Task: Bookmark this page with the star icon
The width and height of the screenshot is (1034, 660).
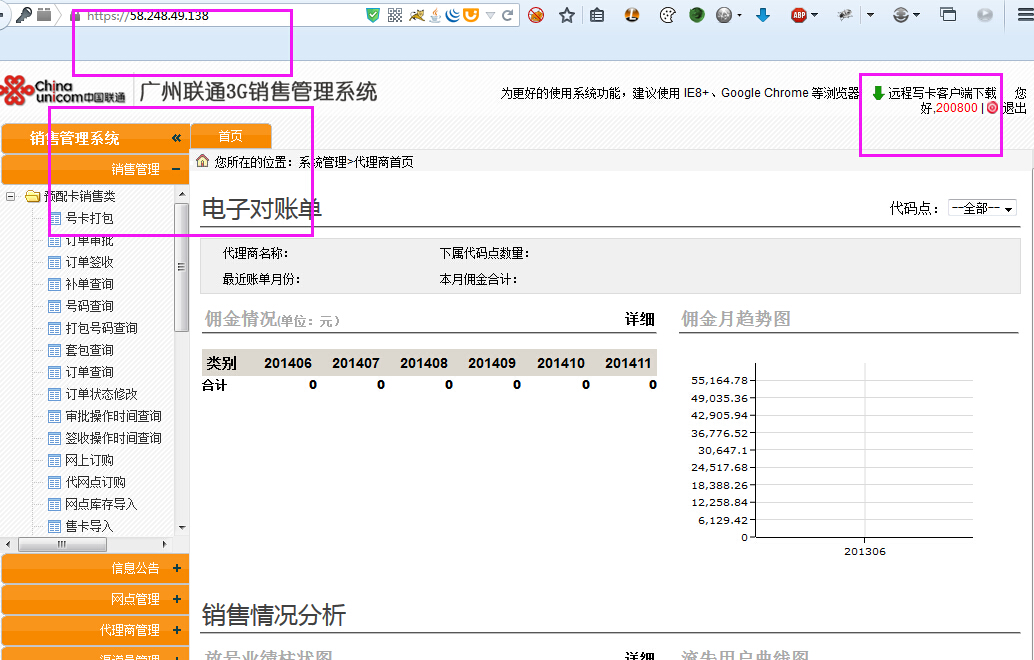Action: pyautogui.click(x=566, y=15)
